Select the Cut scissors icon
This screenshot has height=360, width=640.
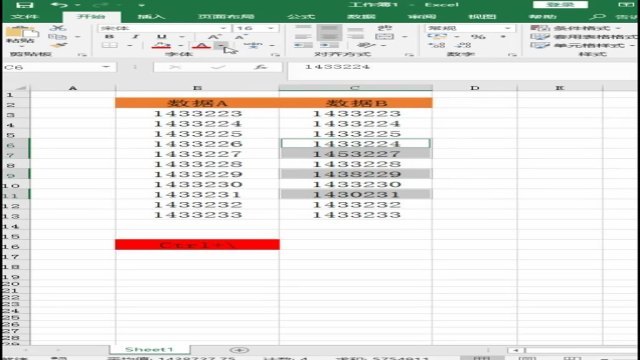click(x=58, y=28)
